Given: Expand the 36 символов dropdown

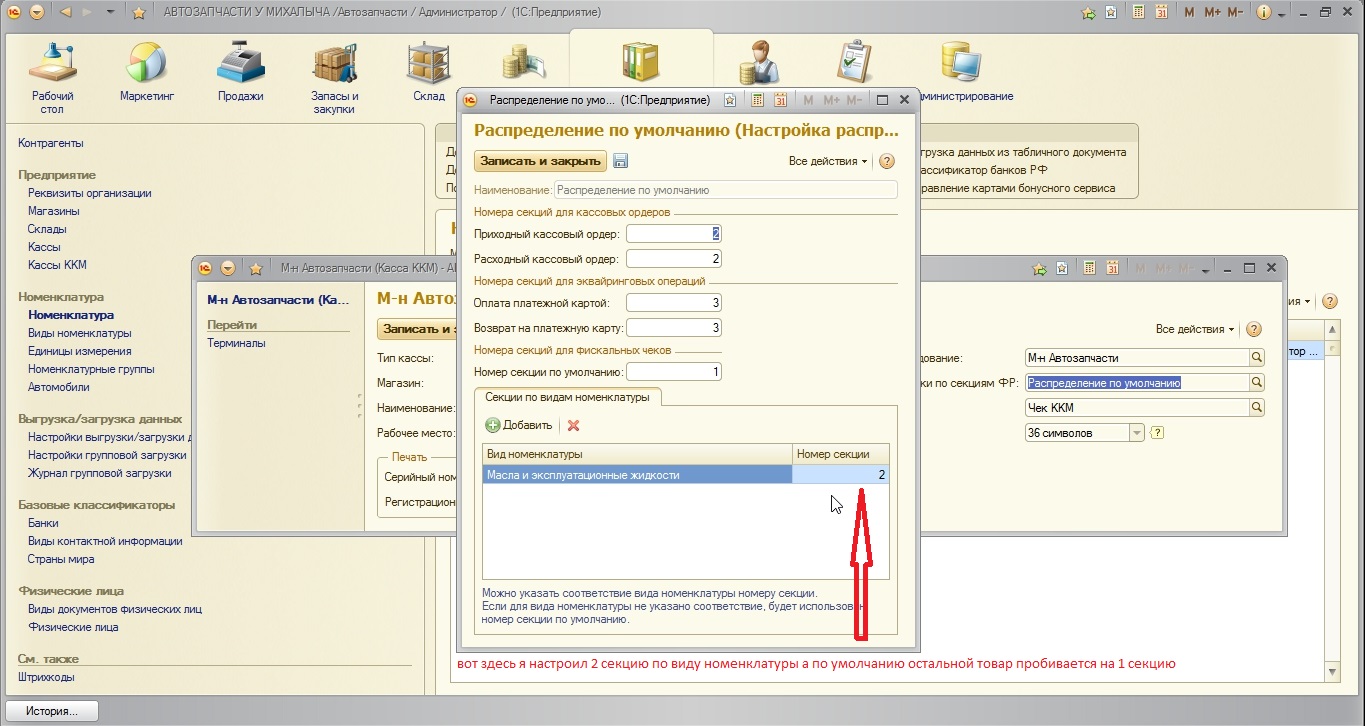Looking at the screenshot, I should click(1136, 433).
